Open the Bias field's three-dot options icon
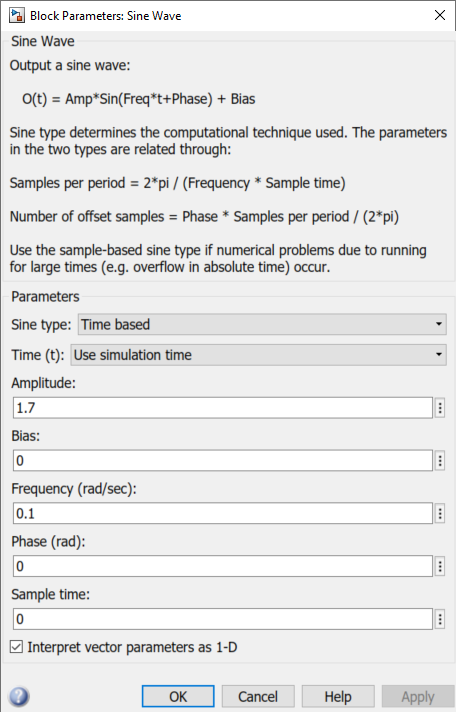The height and width of the screenshot is (712, 456). pyautogui.click(x=440, y=460)
